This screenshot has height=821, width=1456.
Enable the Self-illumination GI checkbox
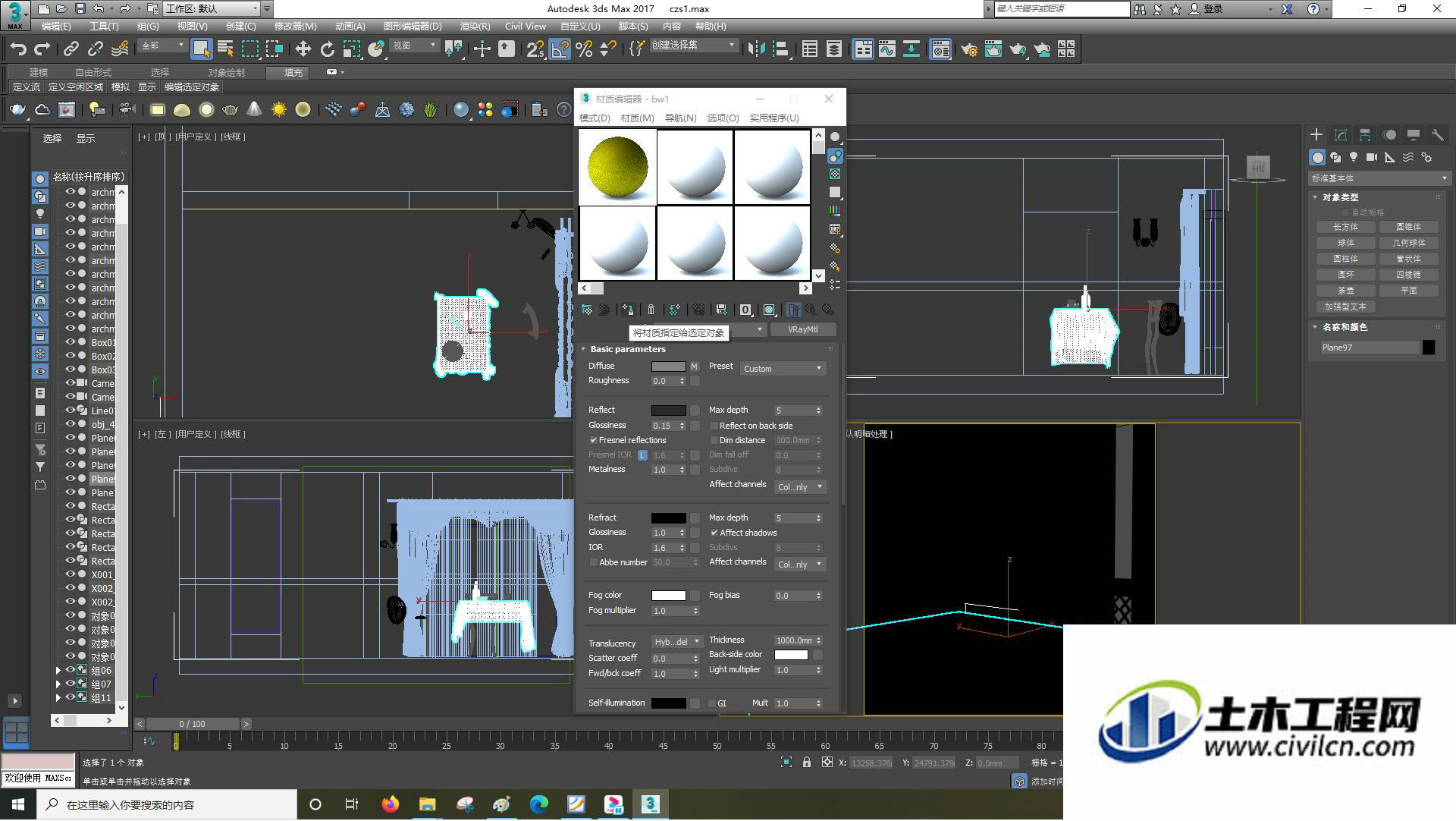pos(711,703)
